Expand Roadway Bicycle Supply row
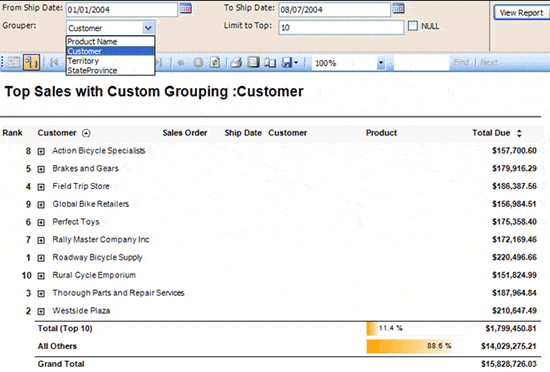The height and width of the screenshot is (372, 550). coord(41,258)
